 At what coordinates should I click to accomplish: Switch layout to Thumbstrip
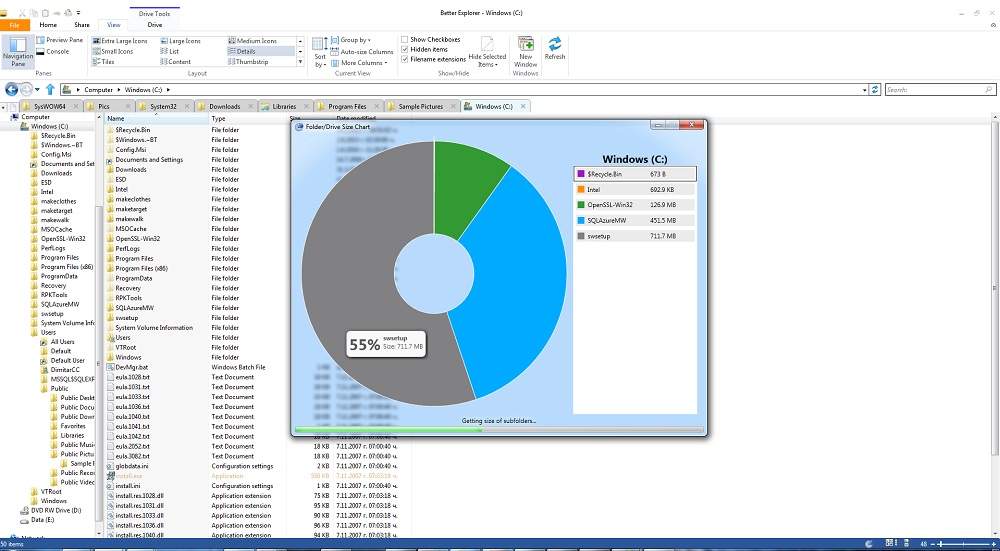[x=248, y=62]
